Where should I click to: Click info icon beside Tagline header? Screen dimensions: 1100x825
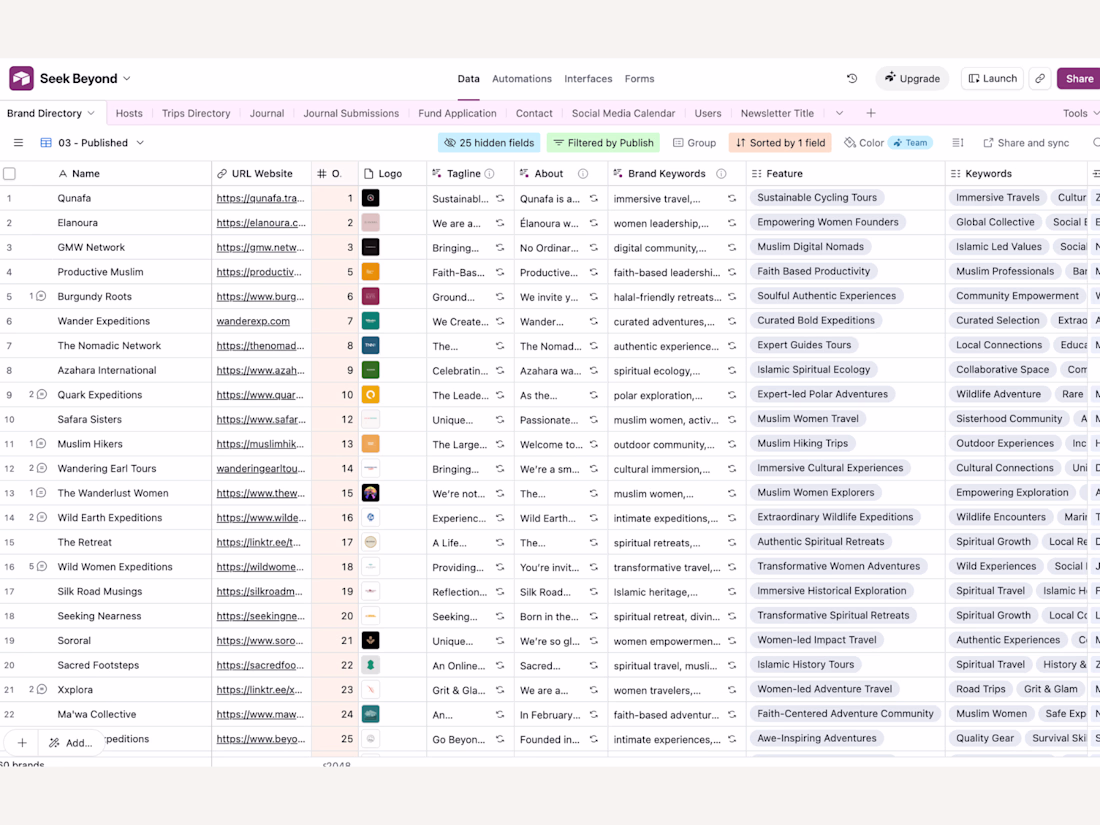(x=490, y=173)
